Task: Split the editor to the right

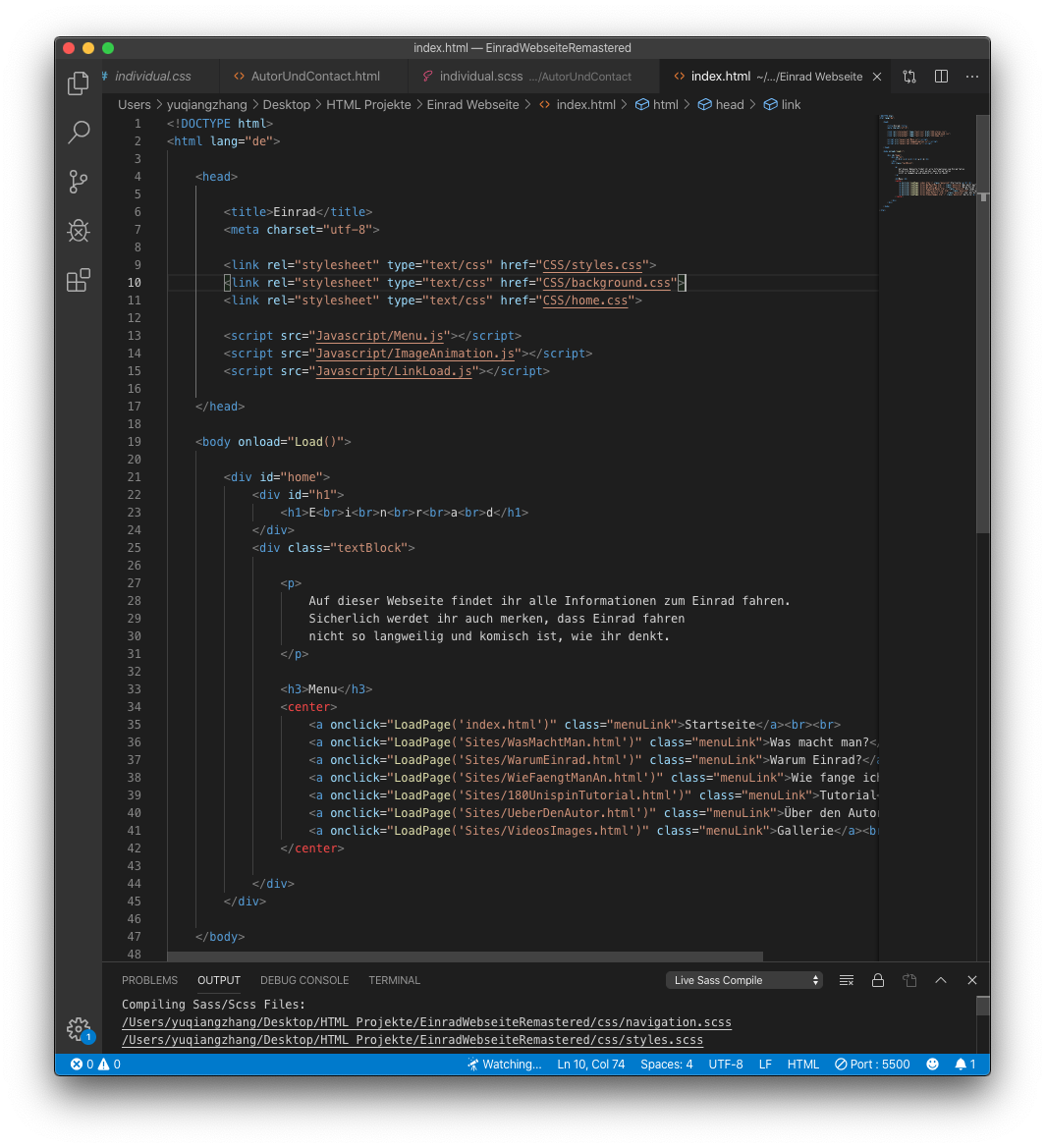Action: click(941, 77)
